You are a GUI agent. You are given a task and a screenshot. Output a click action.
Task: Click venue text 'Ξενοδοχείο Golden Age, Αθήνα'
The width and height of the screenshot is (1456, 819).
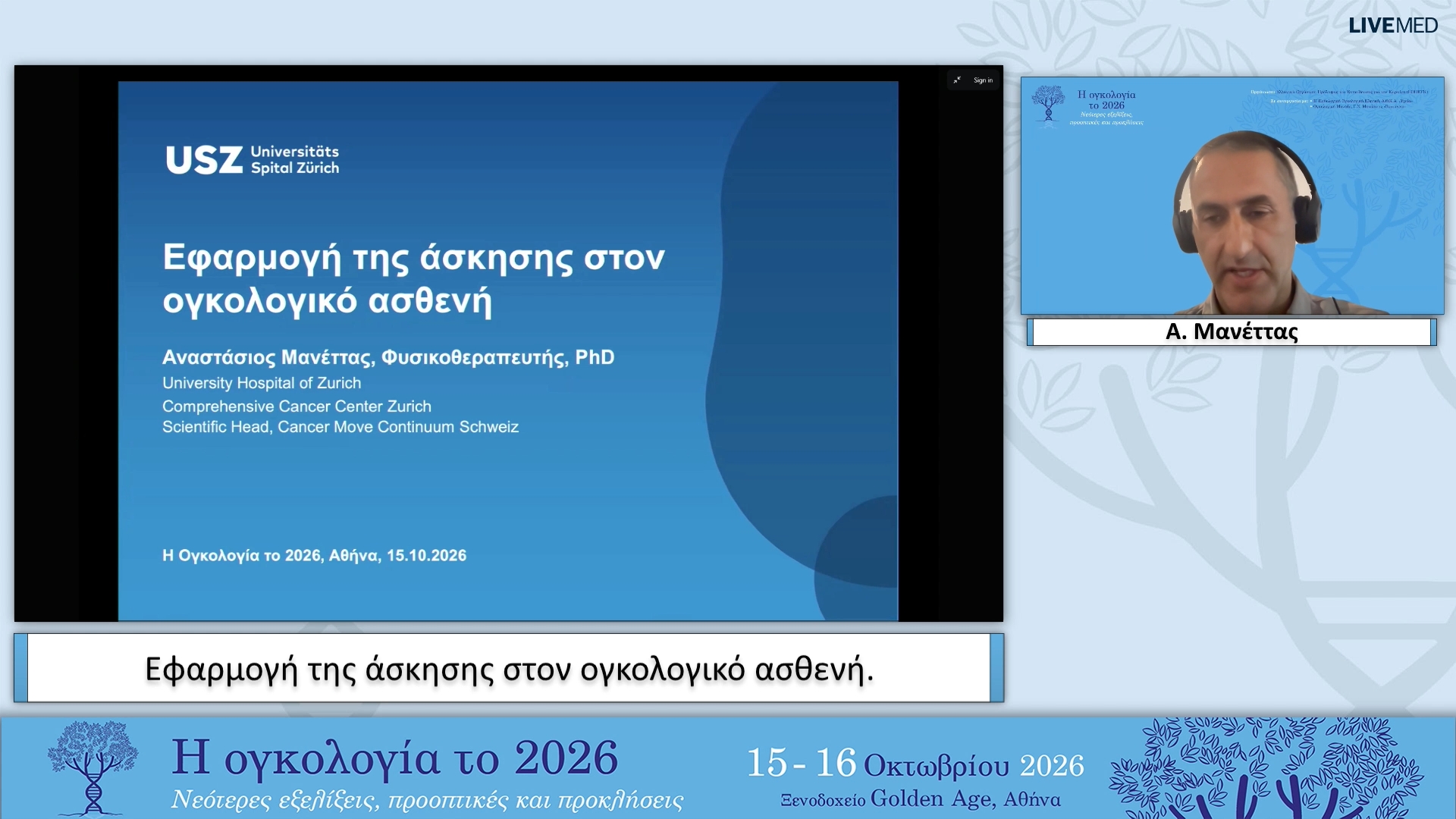[x=921, y=799]
